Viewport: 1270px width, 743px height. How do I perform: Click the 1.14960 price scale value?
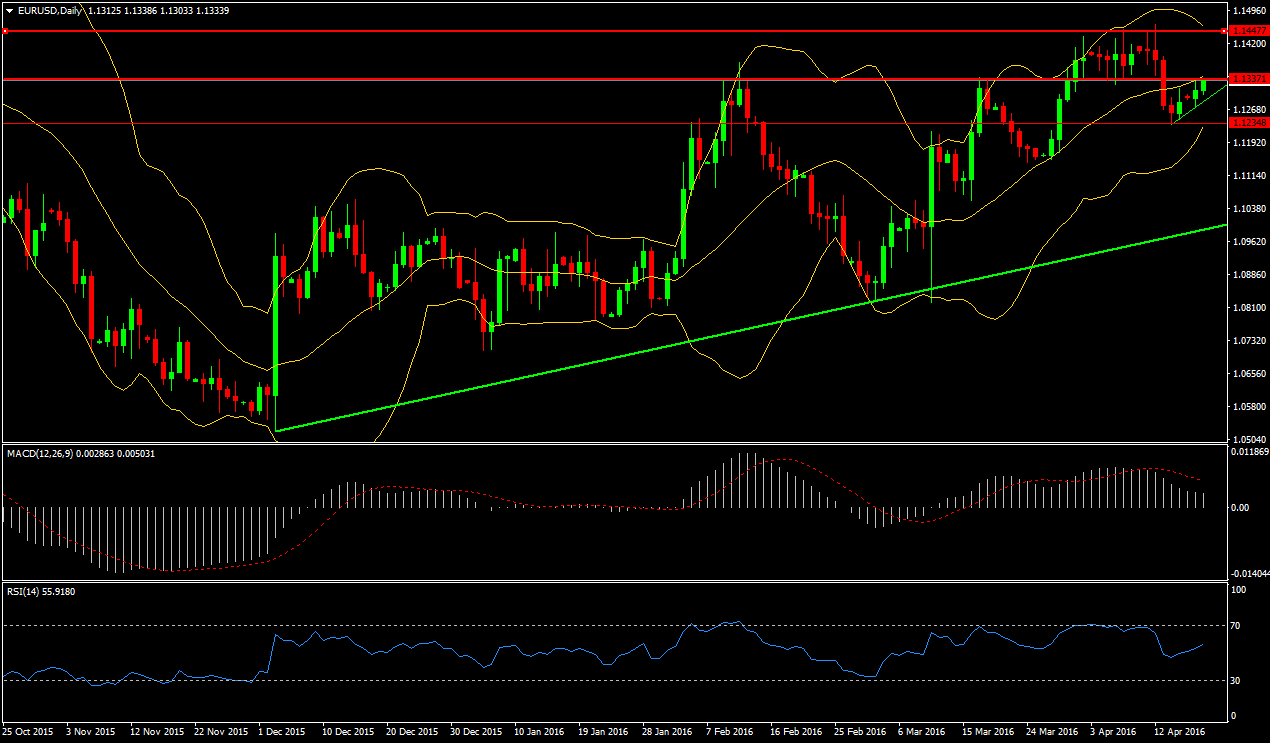(x=1248, y=12)
